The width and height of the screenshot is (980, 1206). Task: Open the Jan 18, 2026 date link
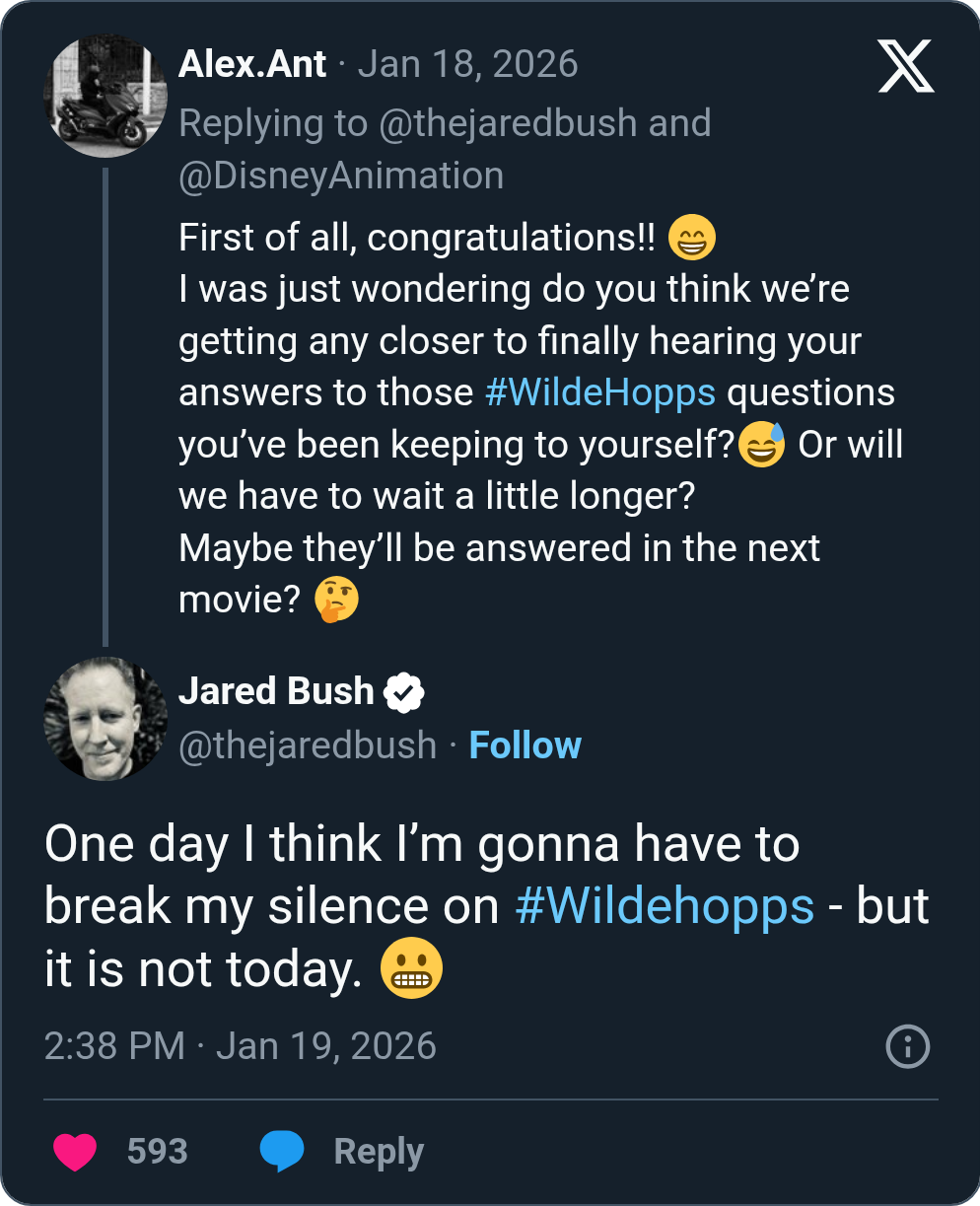[x=467, y=65]
